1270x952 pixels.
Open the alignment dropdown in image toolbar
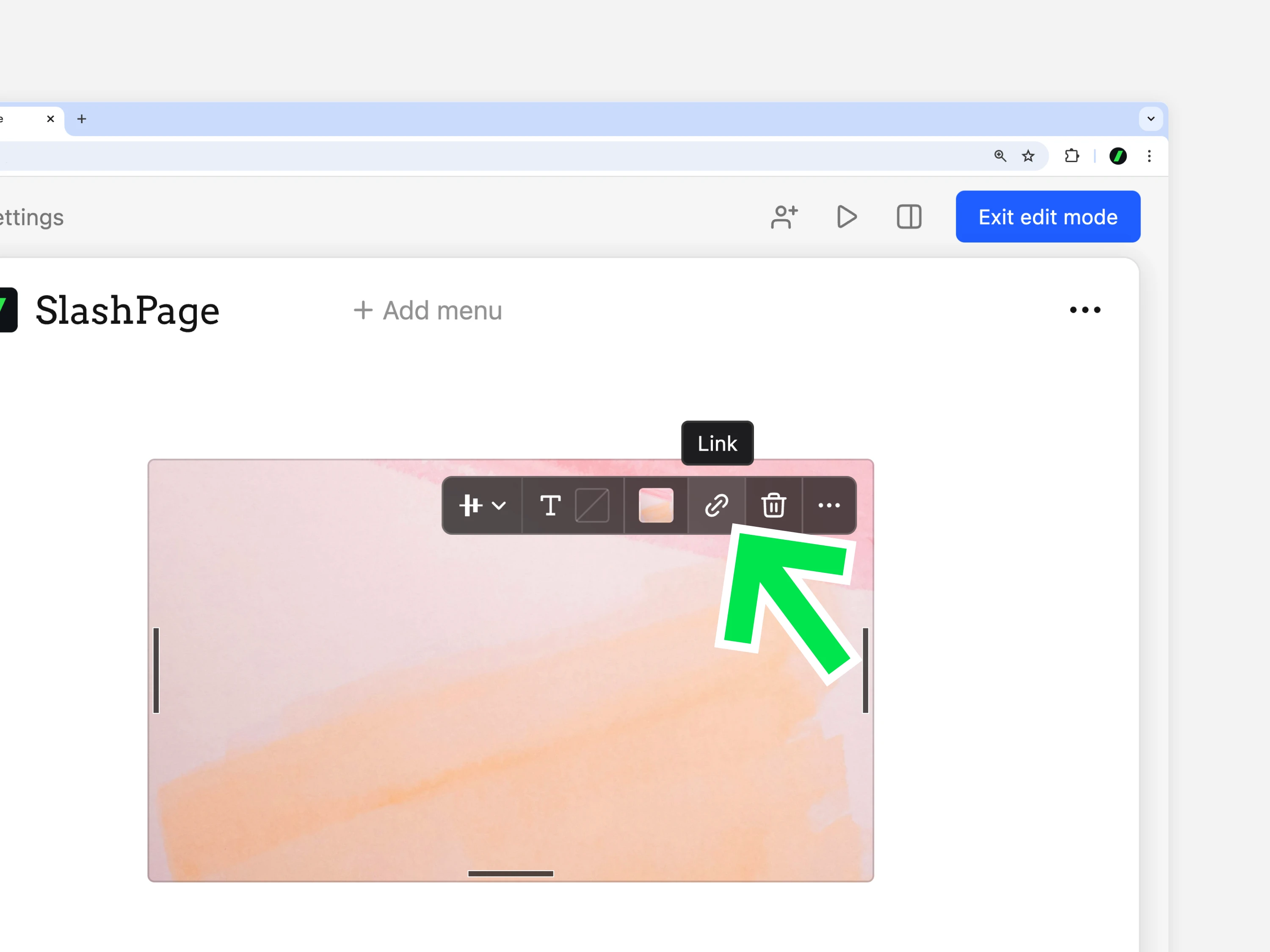coord(482,506)
